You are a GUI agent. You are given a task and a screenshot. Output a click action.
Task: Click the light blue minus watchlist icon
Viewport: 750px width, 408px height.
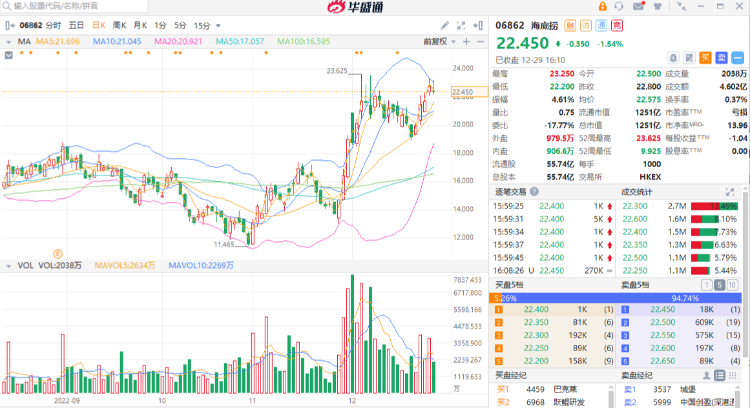[738, 58]
